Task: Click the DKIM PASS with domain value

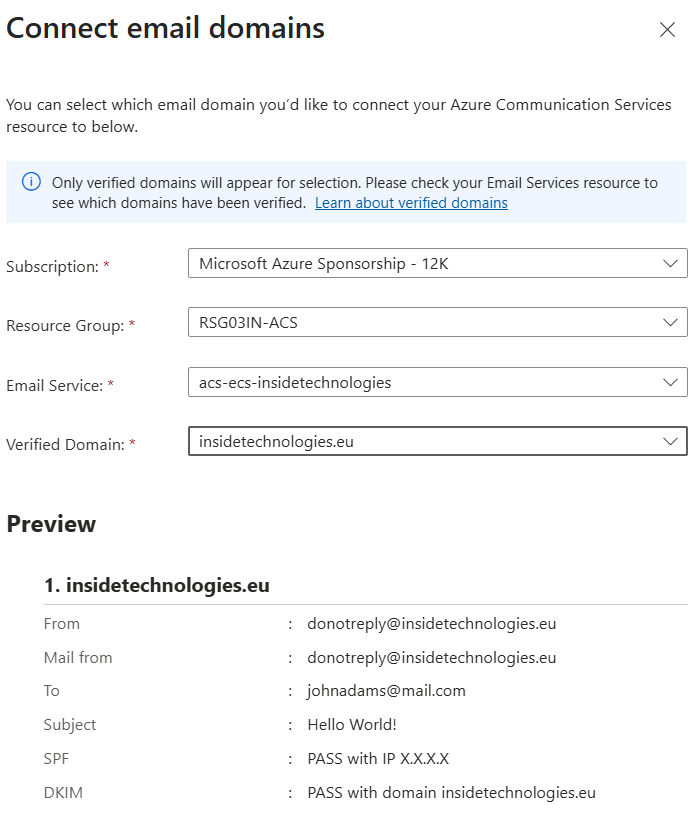Action: tap(451, 793)
